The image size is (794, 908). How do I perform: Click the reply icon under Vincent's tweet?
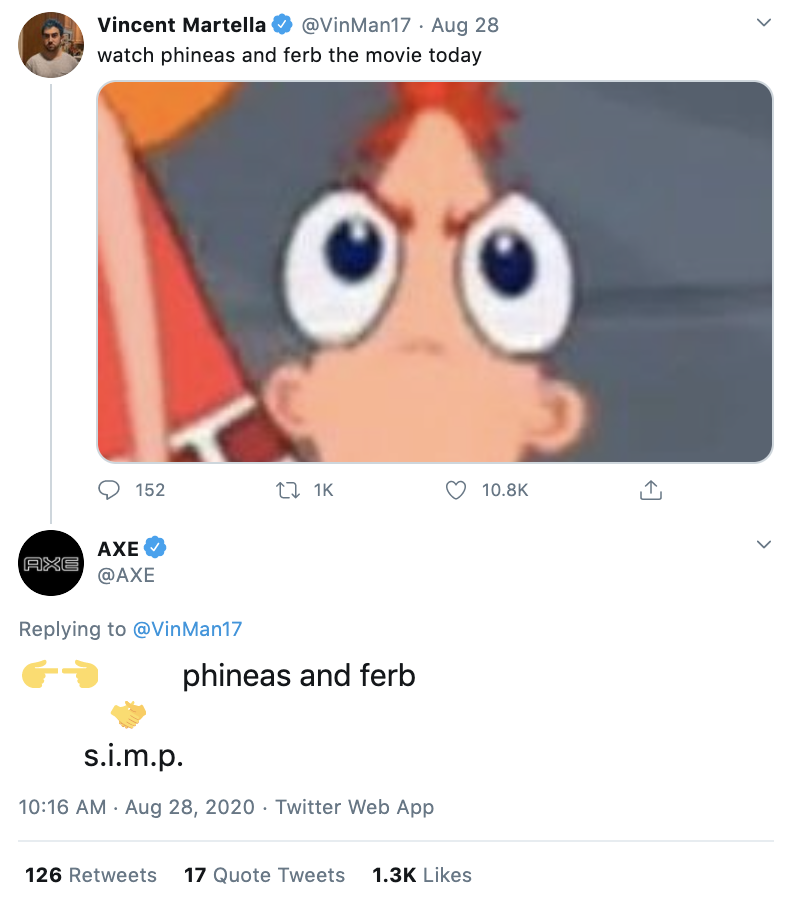[x=109, y=490]
